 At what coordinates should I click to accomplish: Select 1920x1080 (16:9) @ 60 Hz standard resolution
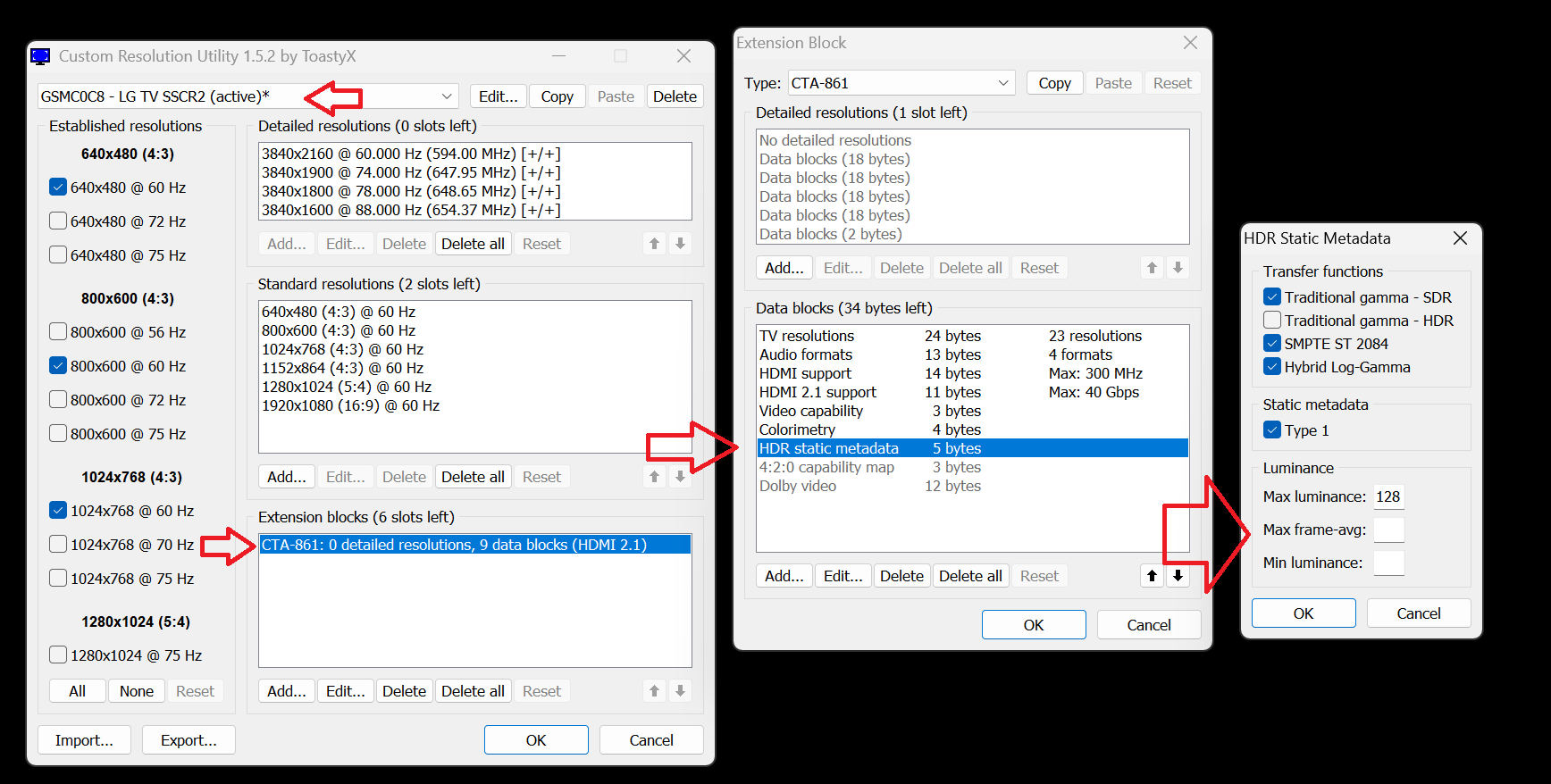tap(474, 405)
